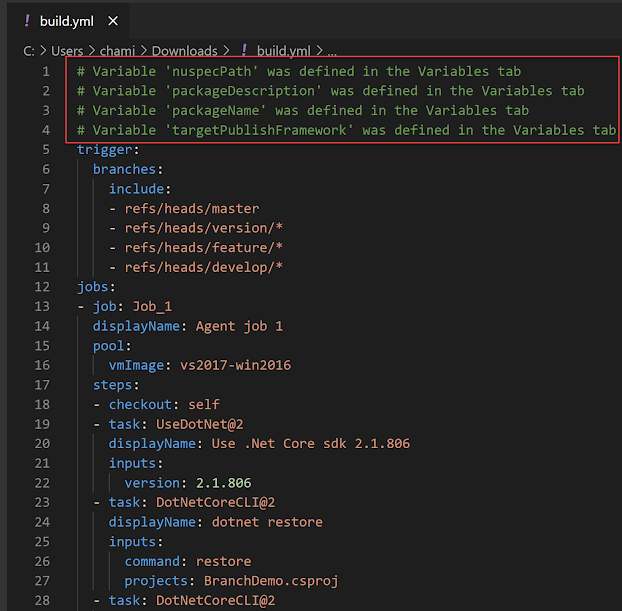Click line number 5 in the gutter
This screenshot has height=611, width=622.
[x=46, y=150]
